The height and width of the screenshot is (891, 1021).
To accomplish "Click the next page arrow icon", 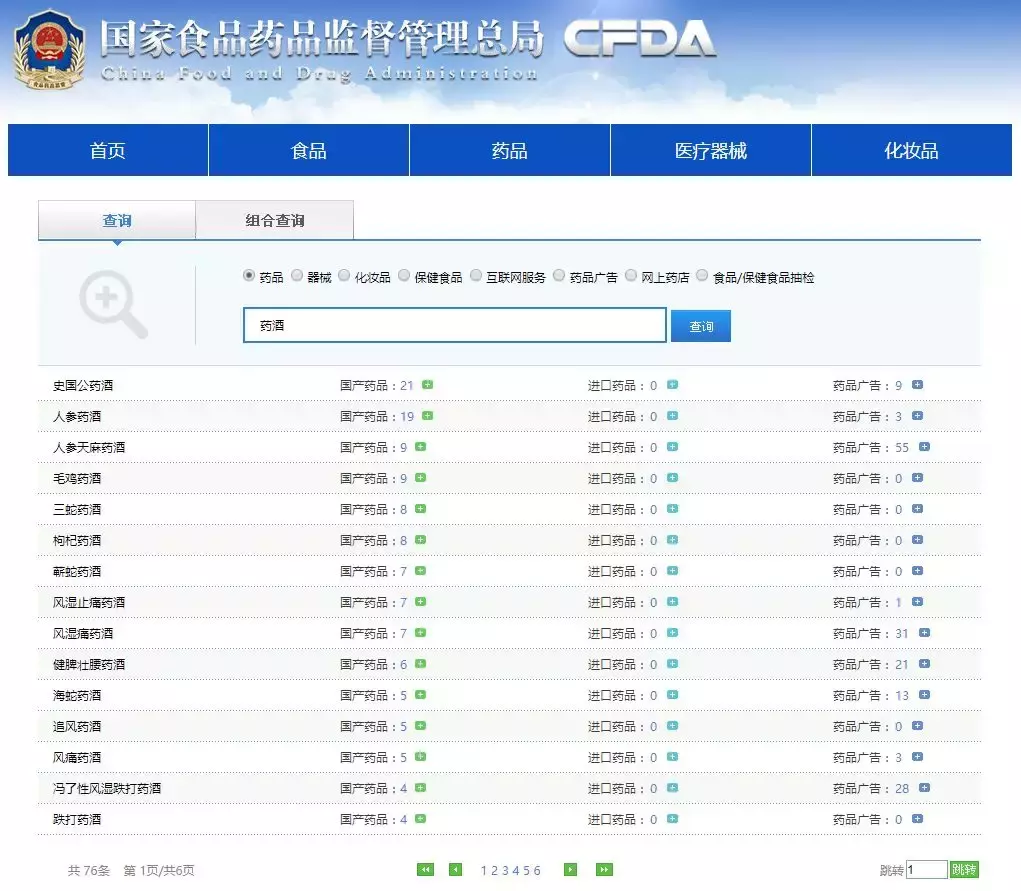I will 570,870.
